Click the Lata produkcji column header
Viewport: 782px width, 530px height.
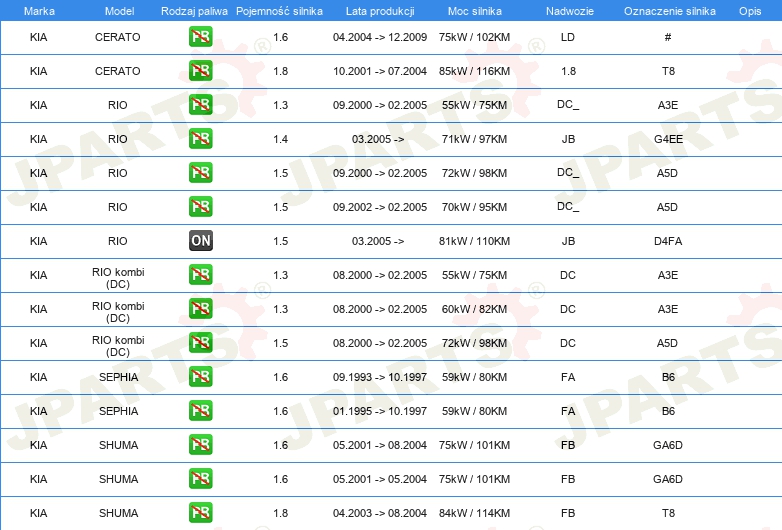click(380, 11)
